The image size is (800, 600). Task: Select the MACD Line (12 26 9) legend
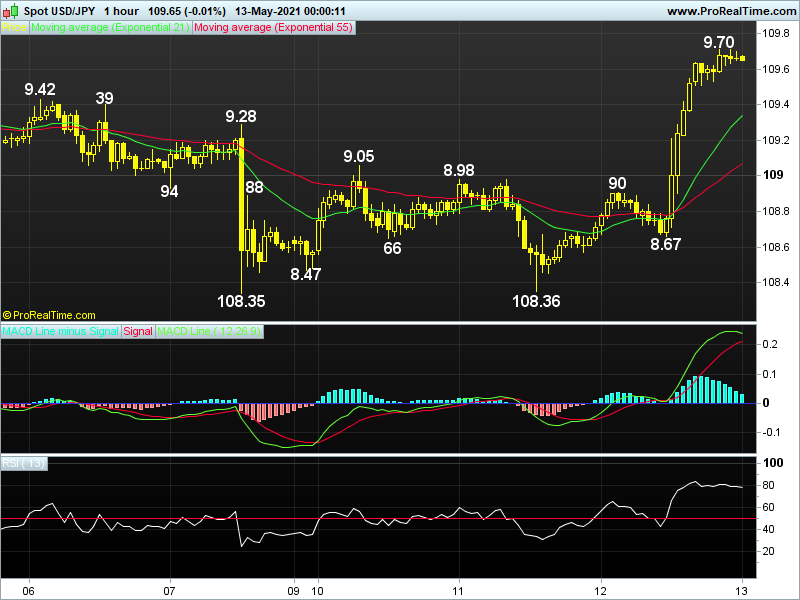pos(209,331)
